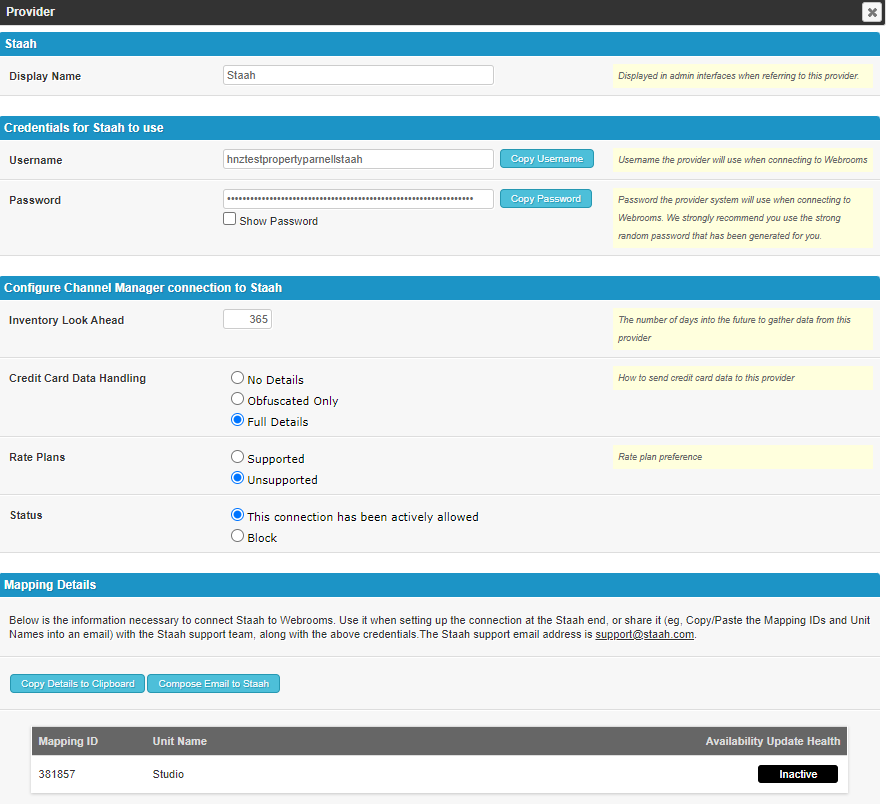This screenshot has width=886, height=804.
Task: Click the Studio unit name cell
Action: coord(168,774)
